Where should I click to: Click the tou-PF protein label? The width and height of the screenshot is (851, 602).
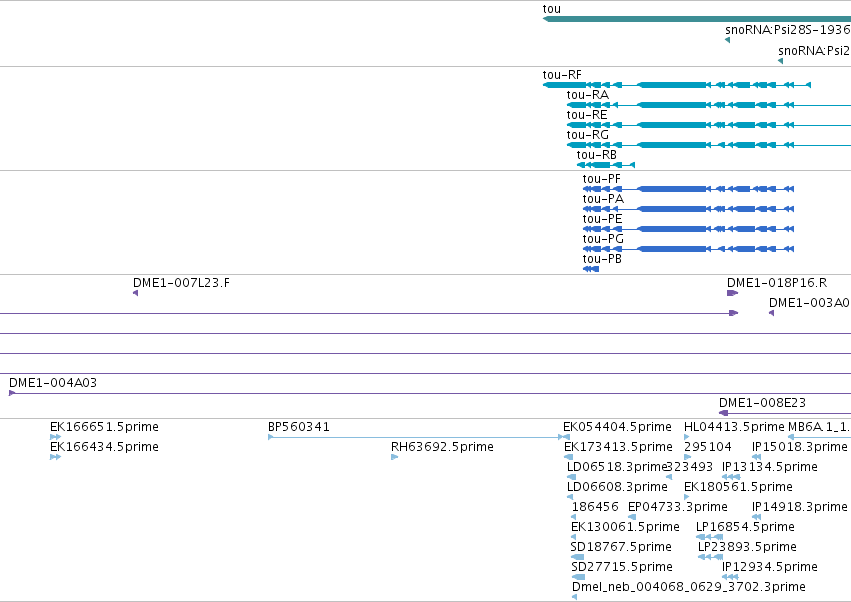coord(601,179)
